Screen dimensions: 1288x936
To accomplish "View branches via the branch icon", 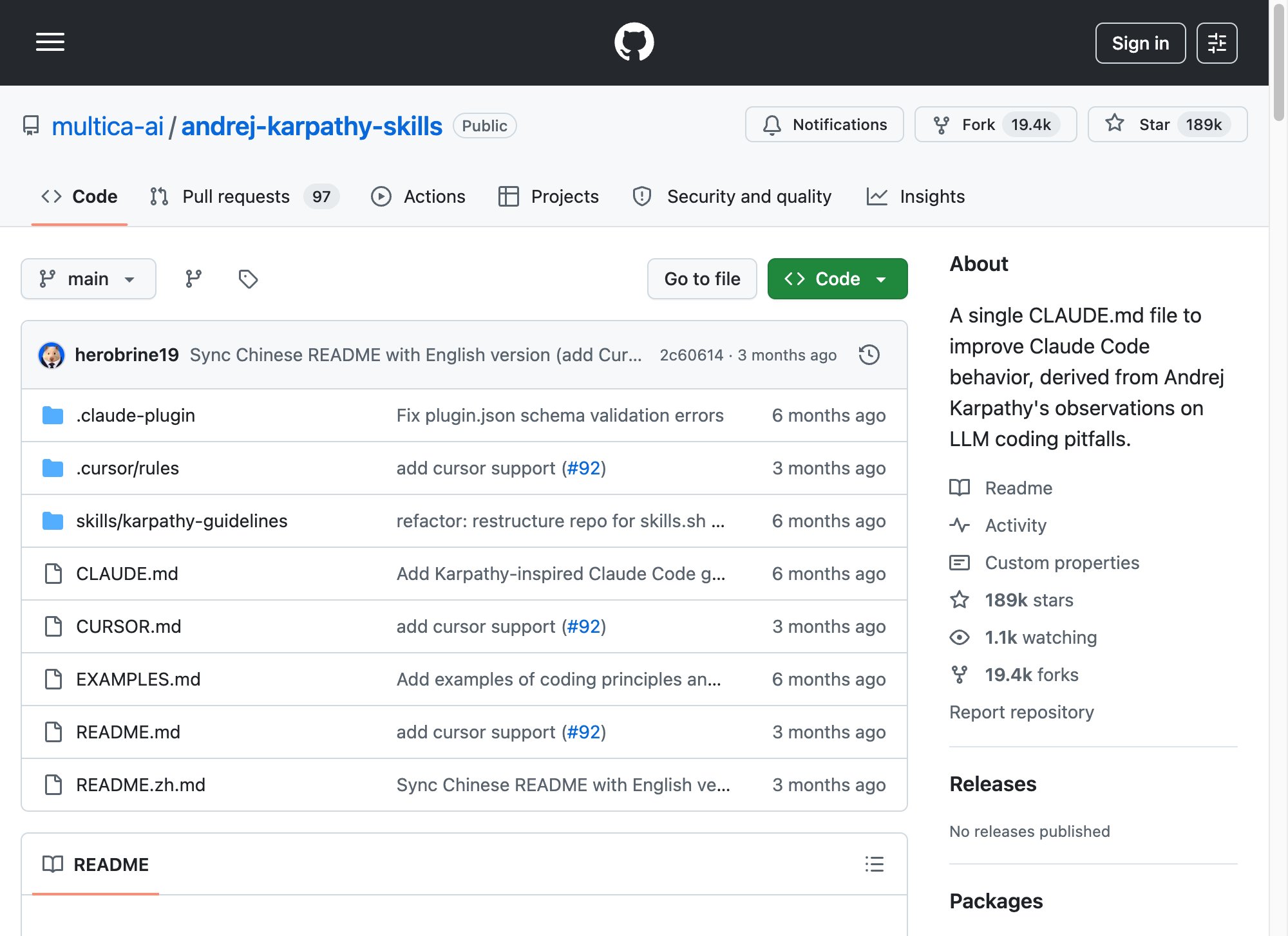I will pyautogui.click(x=193, y=279).
